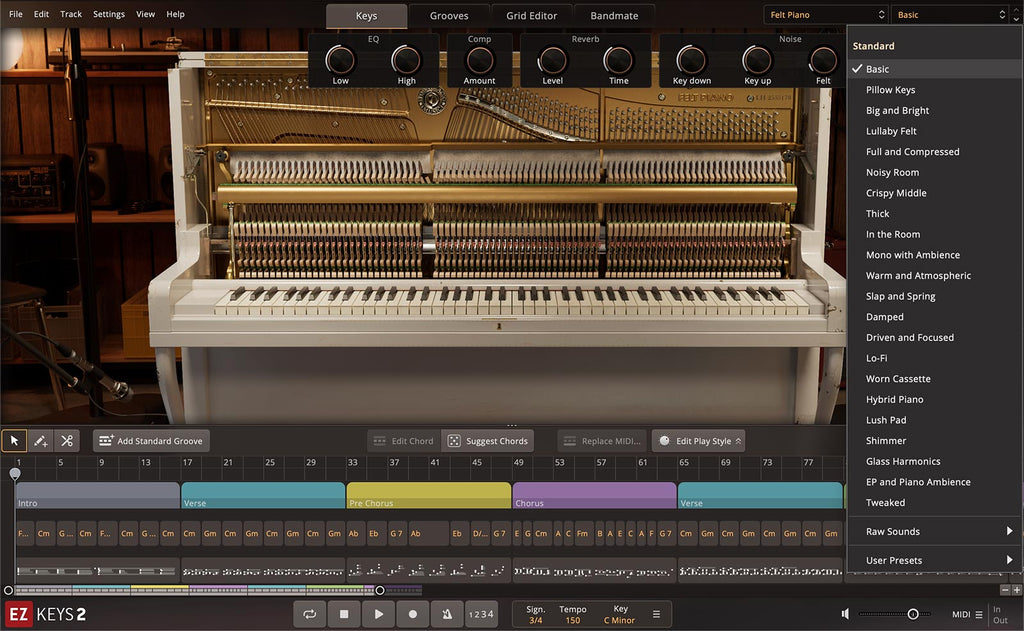Adjust the EQ High knob
1024x631 pixels.
pyautogui.click(x=406, y=61)
